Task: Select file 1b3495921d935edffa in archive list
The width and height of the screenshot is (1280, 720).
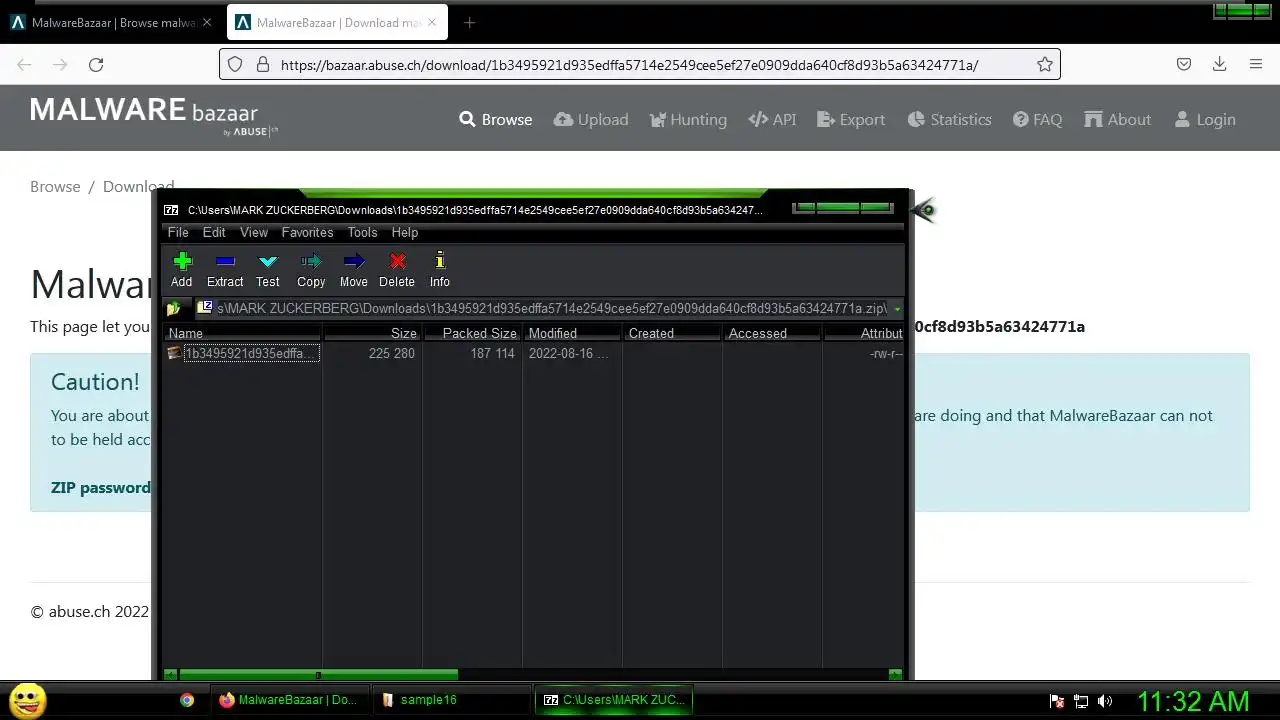Action: point(243,353)
